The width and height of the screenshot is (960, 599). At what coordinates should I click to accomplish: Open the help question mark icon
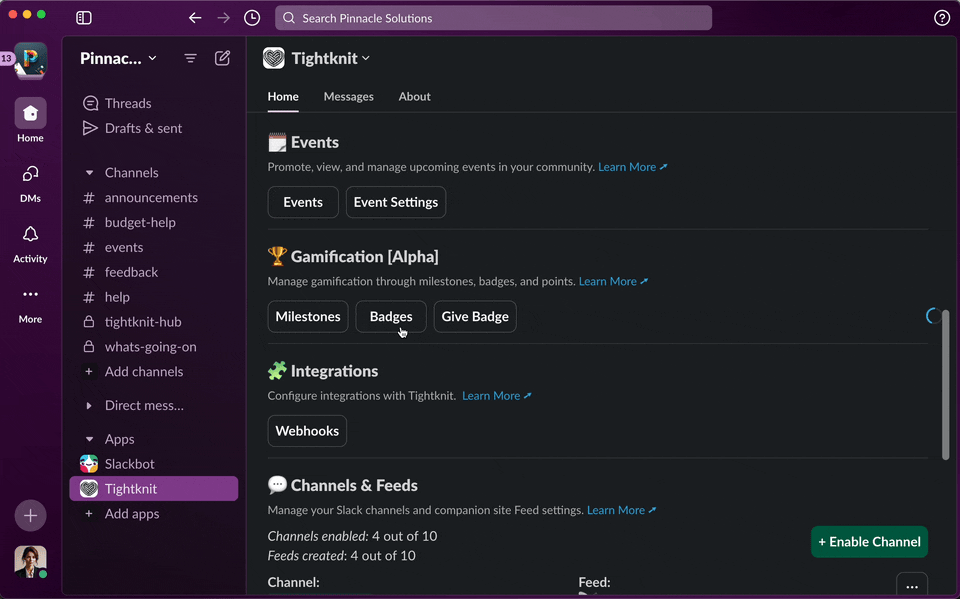[942, 18]
